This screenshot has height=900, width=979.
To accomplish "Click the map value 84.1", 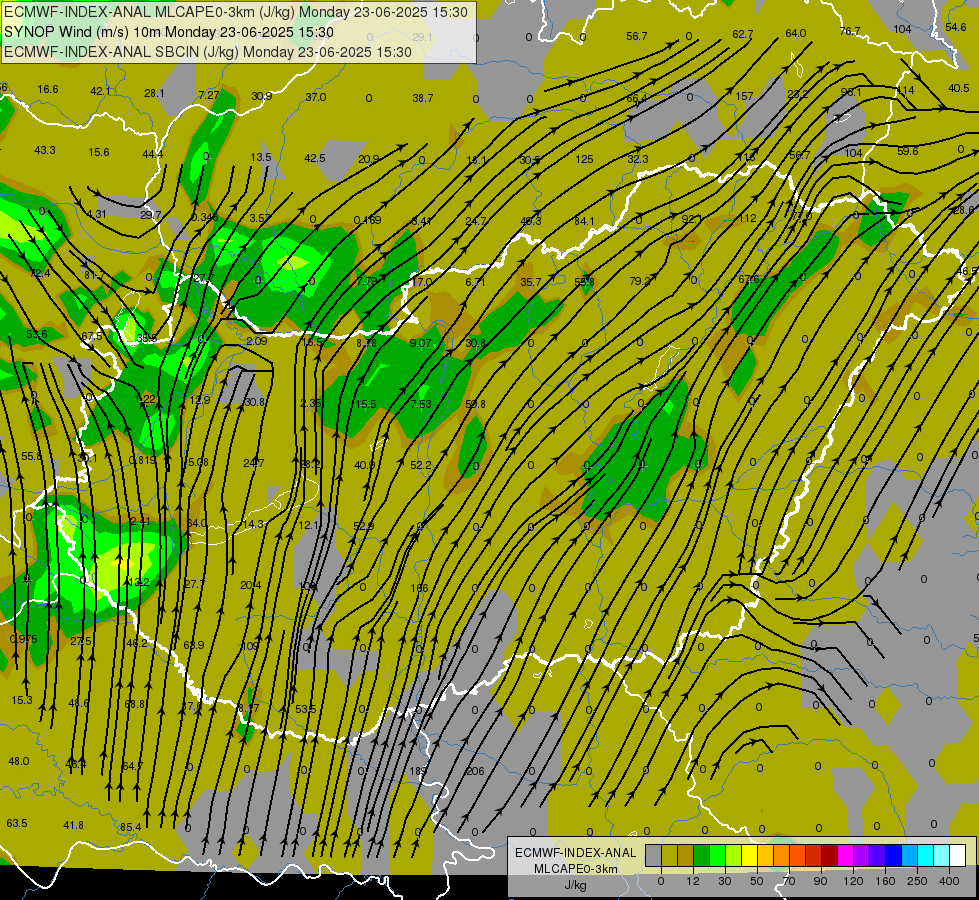I will pos(584,220).
